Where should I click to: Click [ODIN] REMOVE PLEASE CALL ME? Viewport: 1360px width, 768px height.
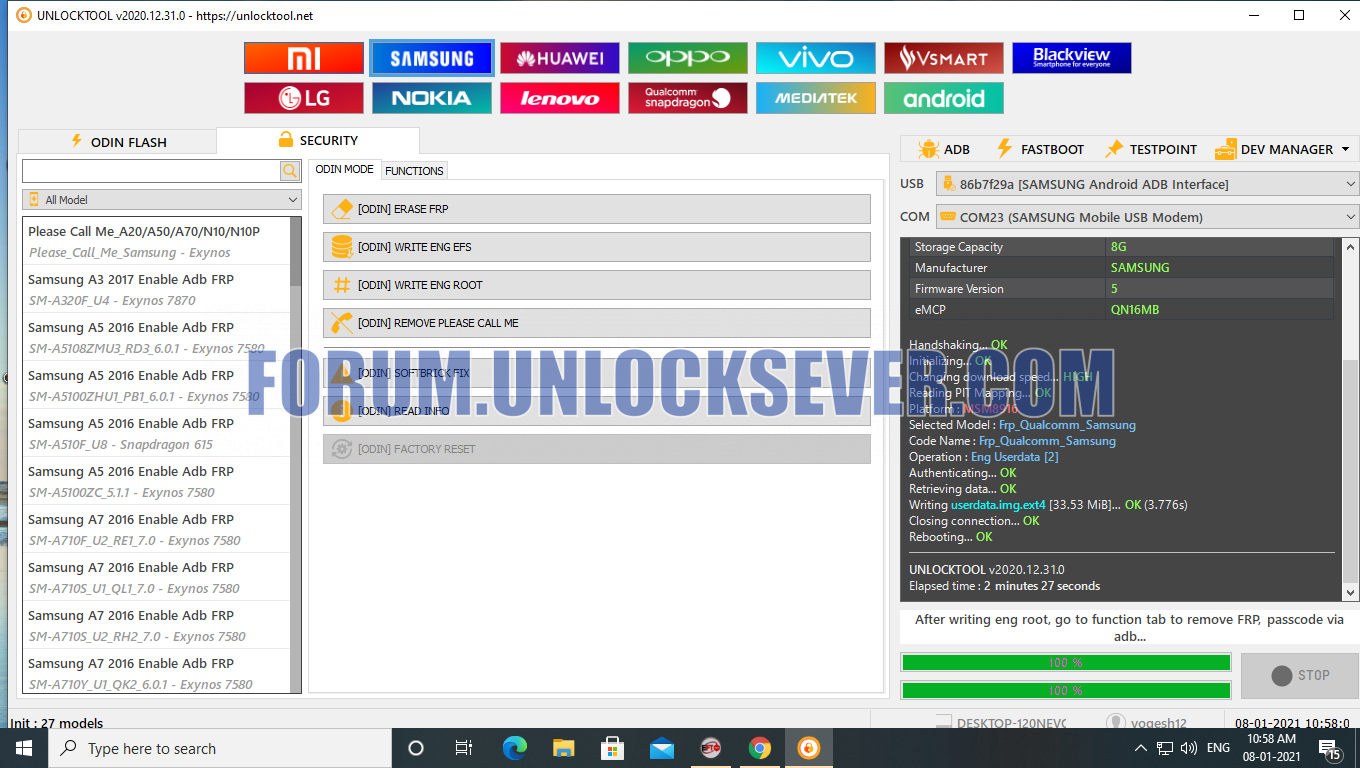(x=597, y=323)
